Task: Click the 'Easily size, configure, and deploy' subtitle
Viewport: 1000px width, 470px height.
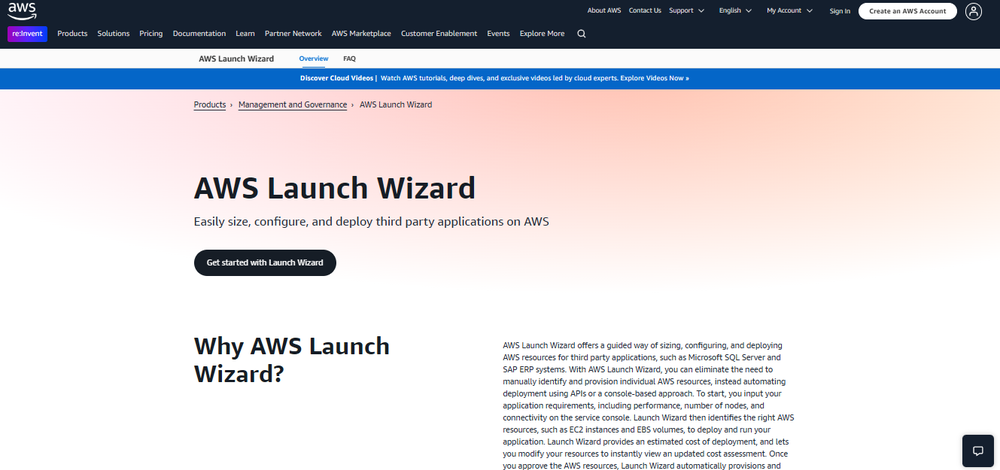Action: [x=371, y=222]
